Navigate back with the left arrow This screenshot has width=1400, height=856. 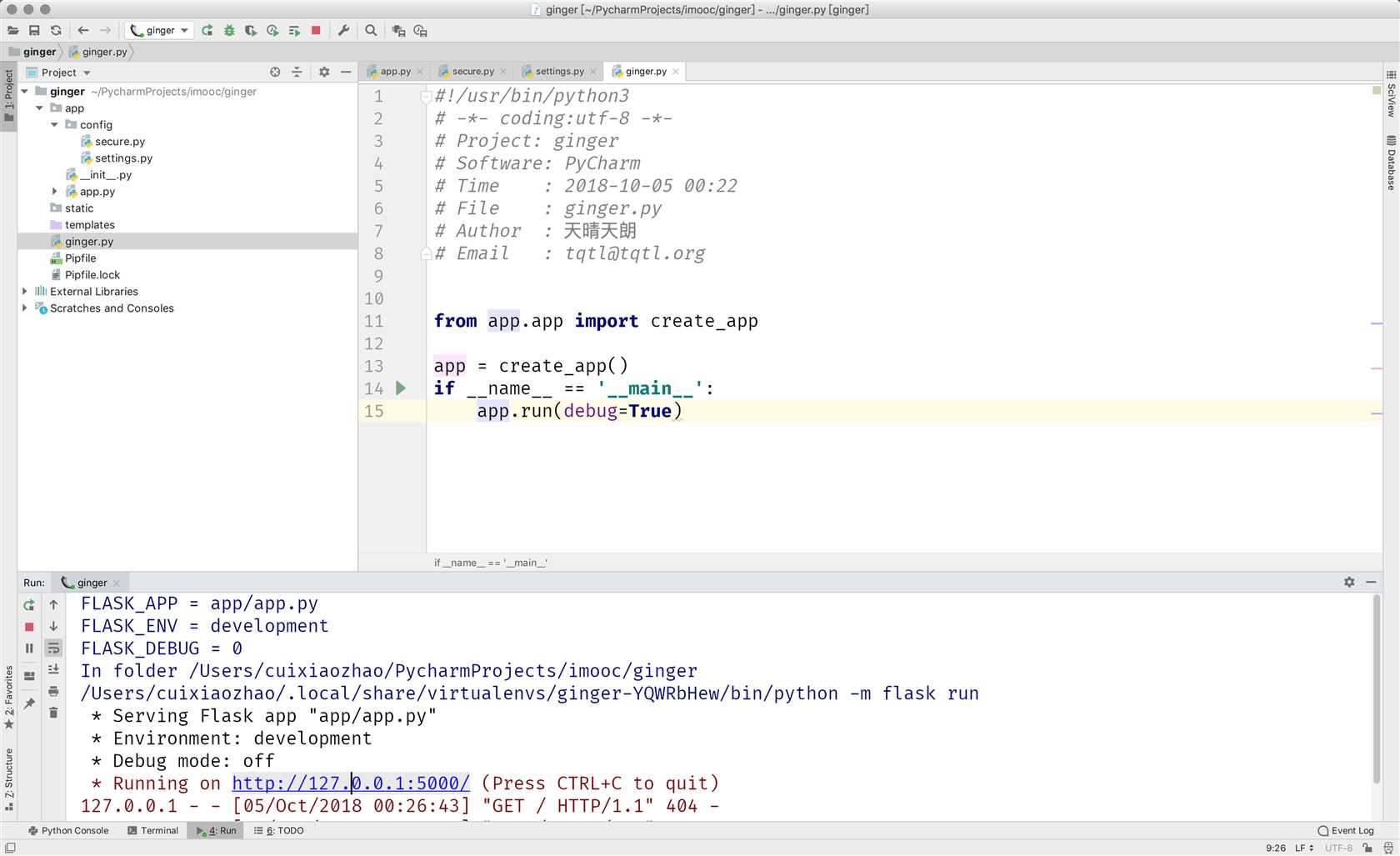coord(83,31)
